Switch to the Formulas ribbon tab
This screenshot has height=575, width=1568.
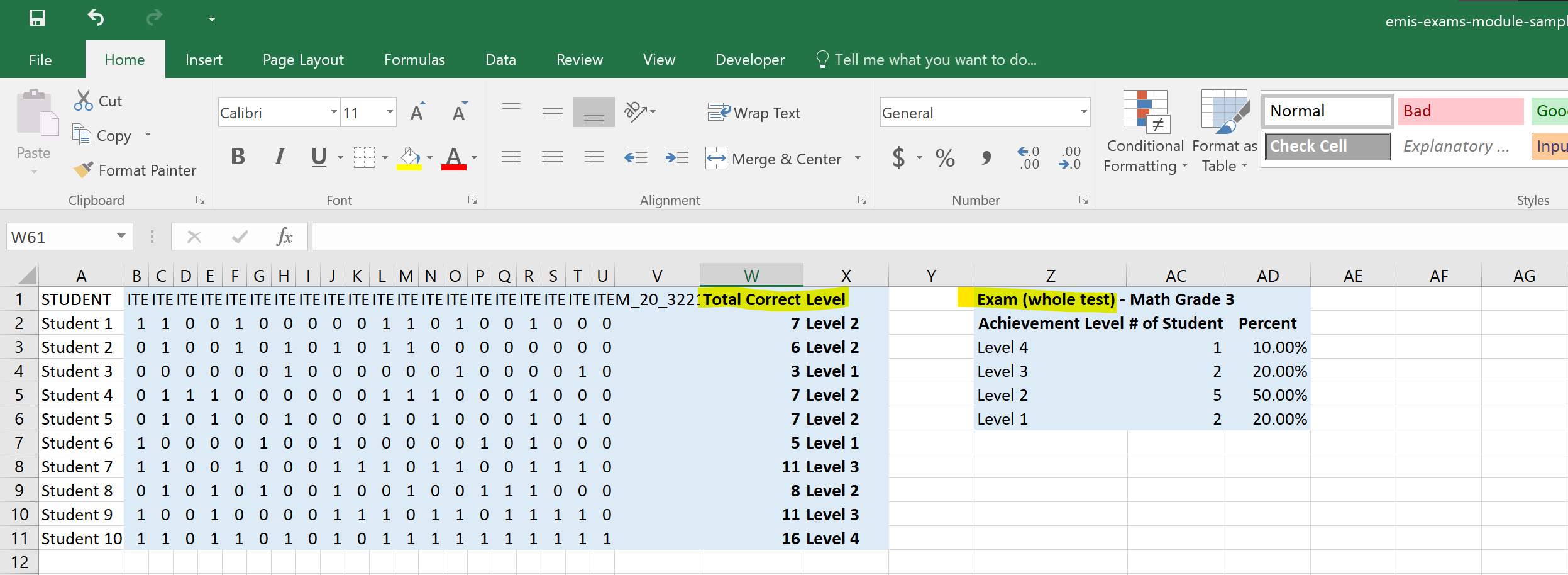click(414, 60)
